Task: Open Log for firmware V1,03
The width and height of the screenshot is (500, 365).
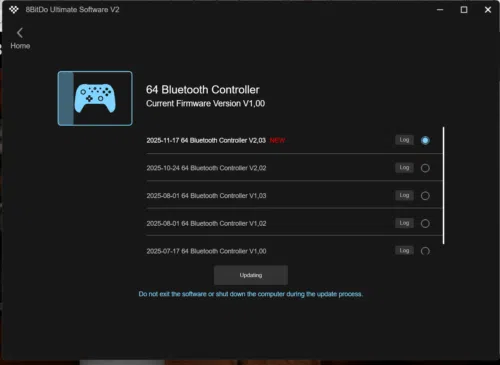Action: coord(404,195)
